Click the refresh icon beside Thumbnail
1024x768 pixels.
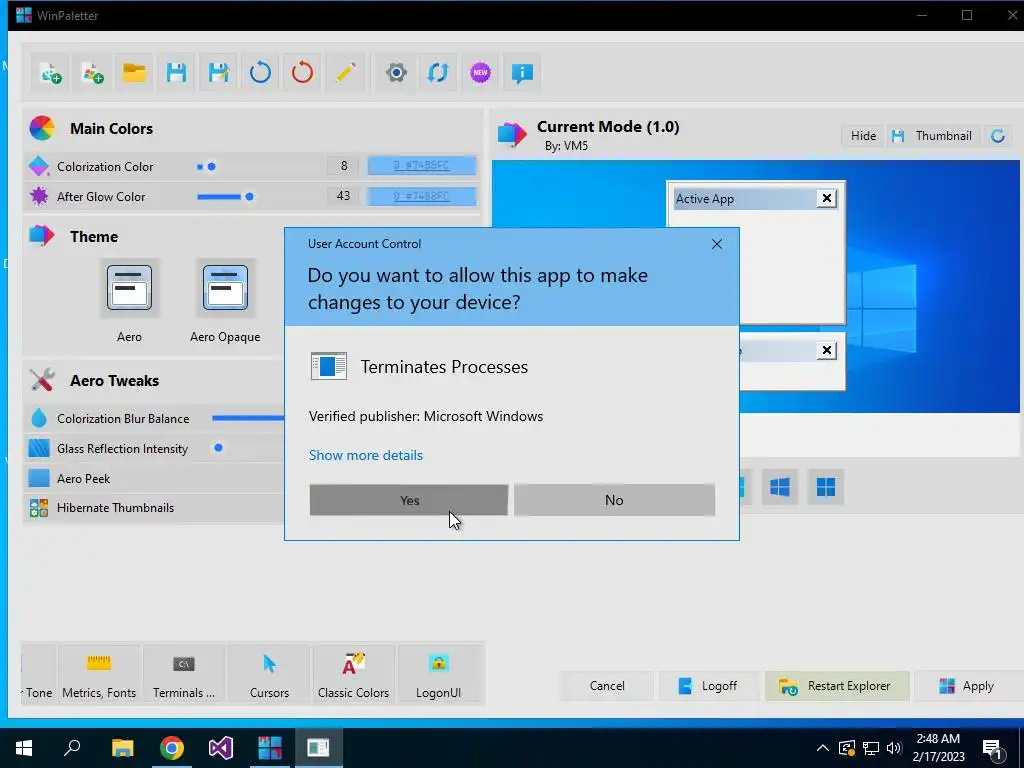click(997, 136)
